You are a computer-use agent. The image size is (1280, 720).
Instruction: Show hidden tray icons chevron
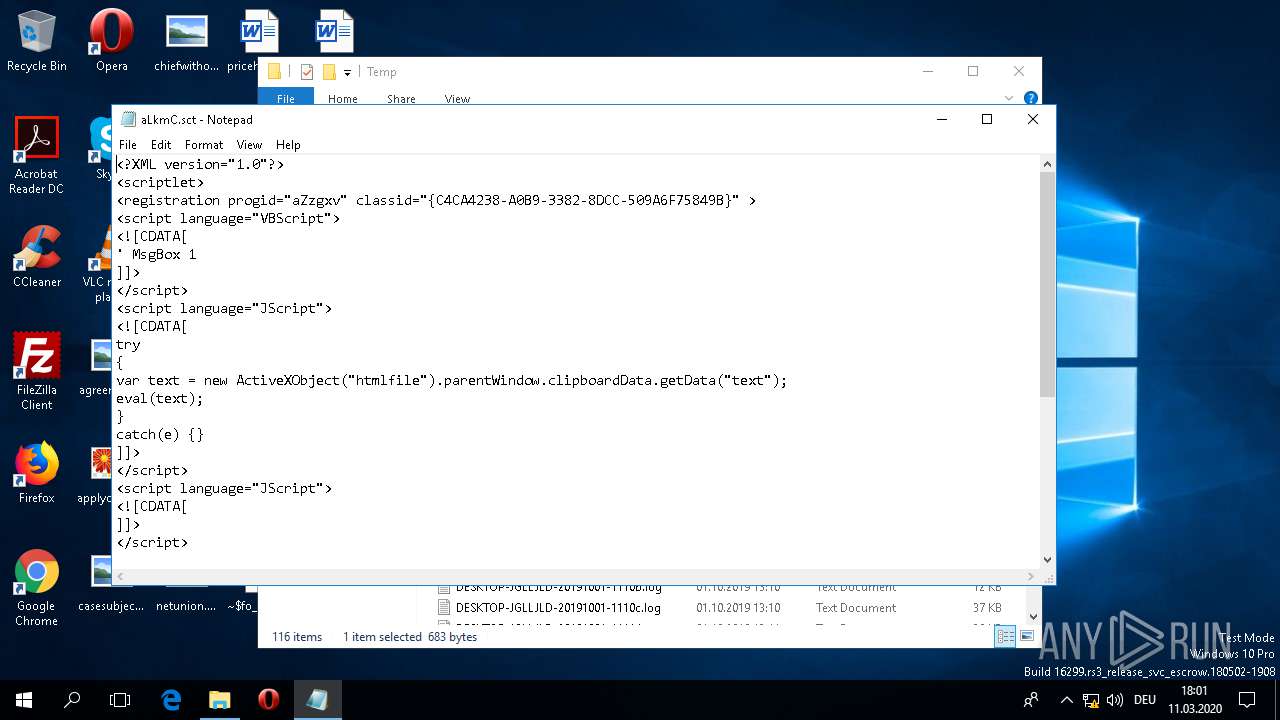point(1066,700)
